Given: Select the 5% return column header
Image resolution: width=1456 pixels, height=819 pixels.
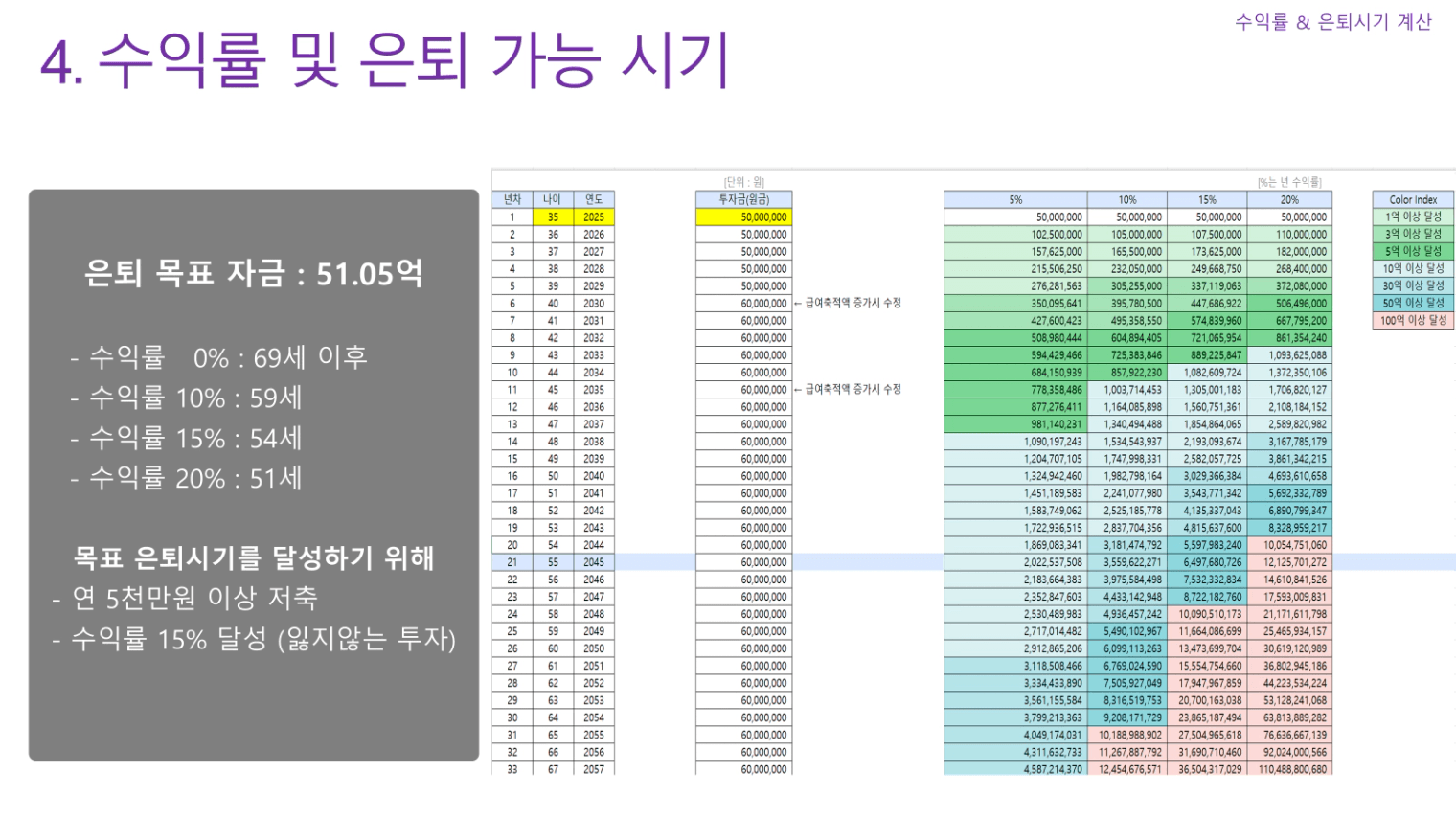Looking at the screenshot, I should click(x=1015, y=199).
